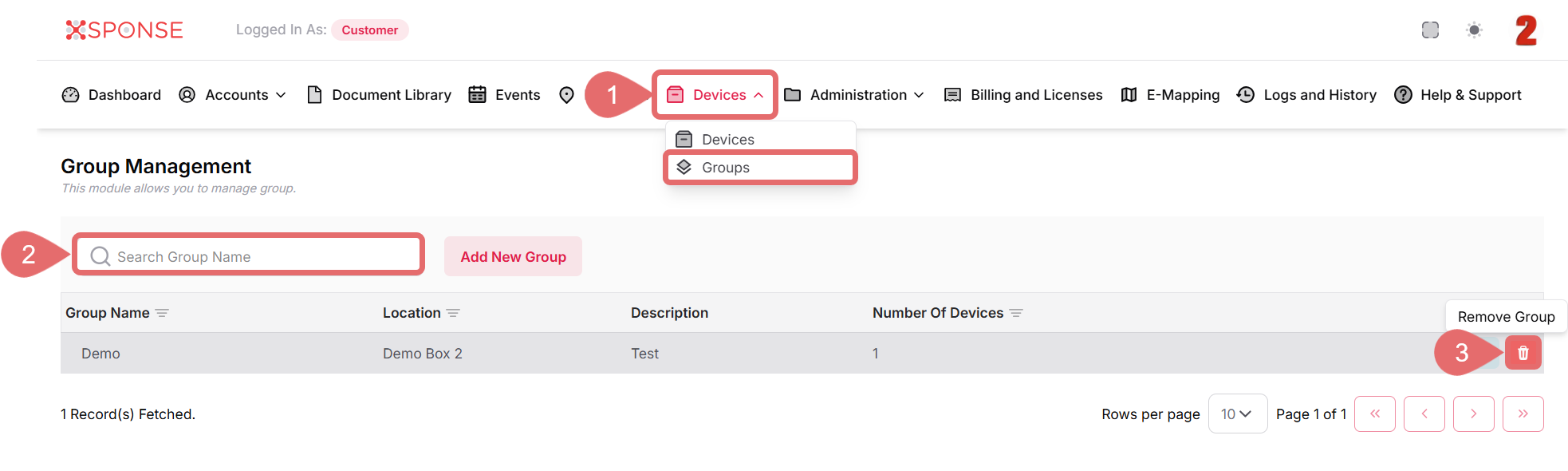Select Devices item in the dropdown submenu
The height and width of the screenshot is (471, 1568).
[727, 140]
